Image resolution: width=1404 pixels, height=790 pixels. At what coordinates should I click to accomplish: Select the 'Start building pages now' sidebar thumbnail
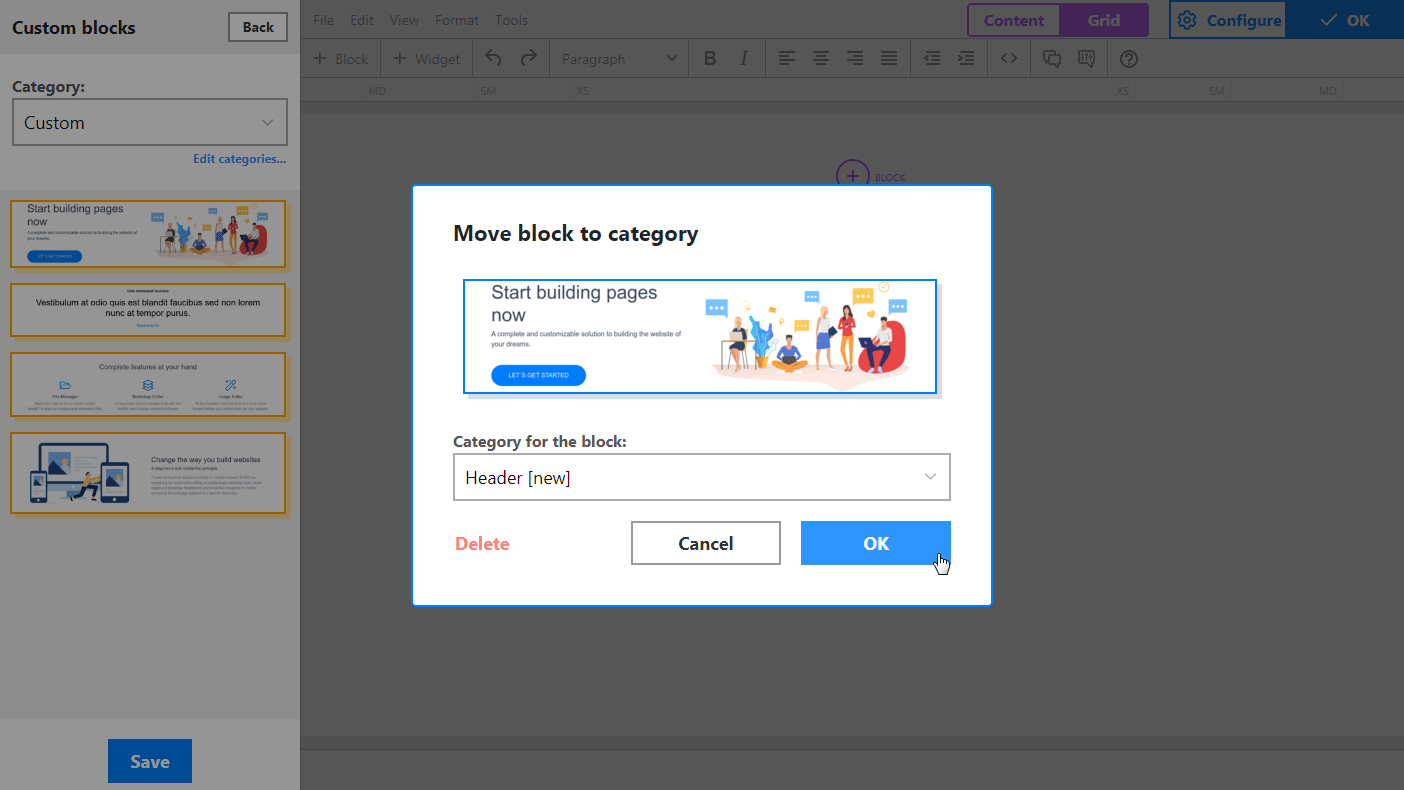[x=148, y=234]
